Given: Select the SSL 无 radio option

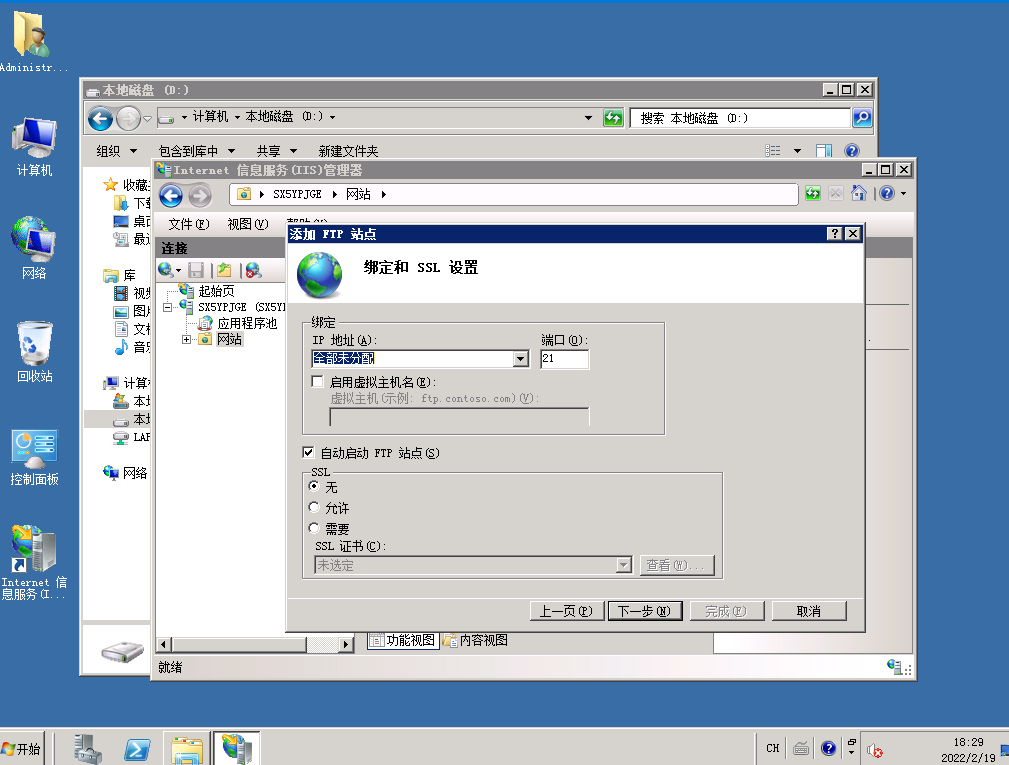Looking at the screenshot, I should point(314,486).
